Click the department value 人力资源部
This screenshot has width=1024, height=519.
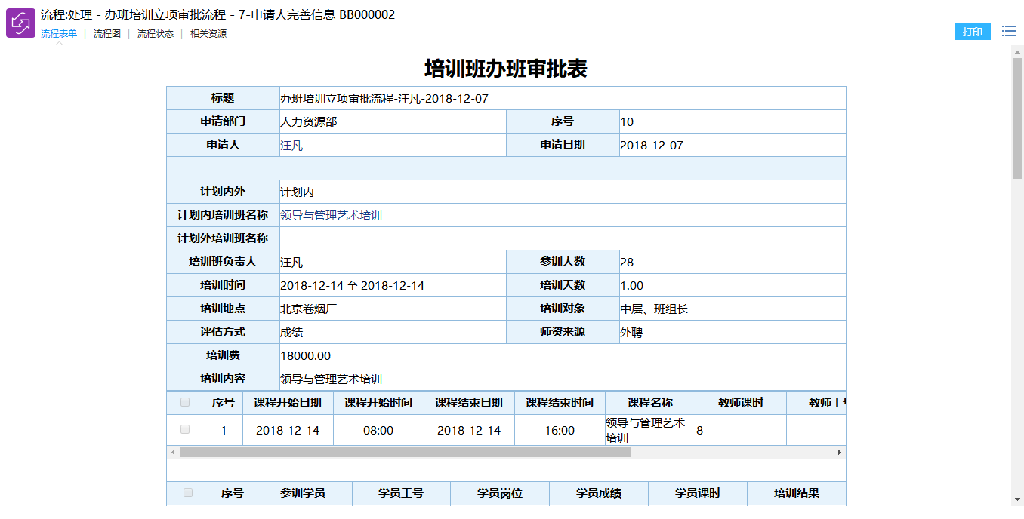[308, 121]
